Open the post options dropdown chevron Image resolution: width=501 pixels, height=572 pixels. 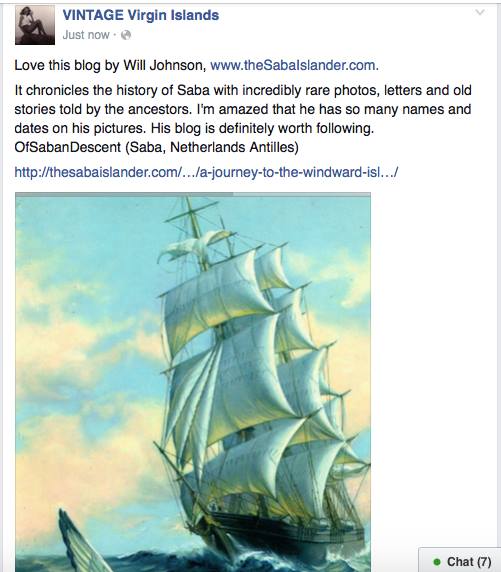pyautogui.click(x=480, y=12)
